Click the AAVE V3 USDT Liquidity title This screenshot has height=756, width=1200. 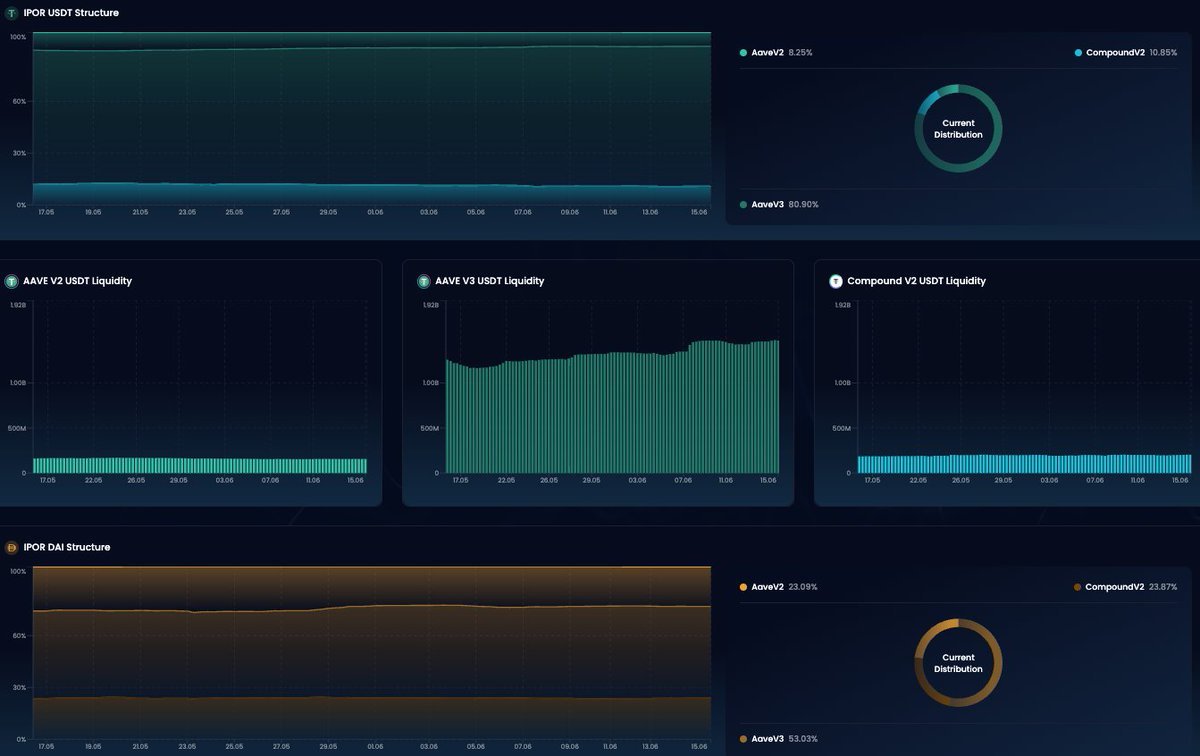[490, 281]
